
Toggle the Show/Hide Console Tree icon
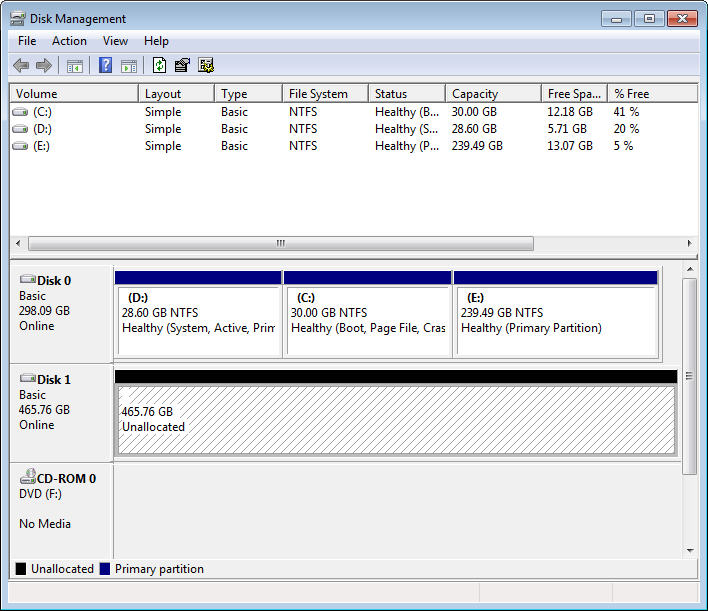(75, 66)
